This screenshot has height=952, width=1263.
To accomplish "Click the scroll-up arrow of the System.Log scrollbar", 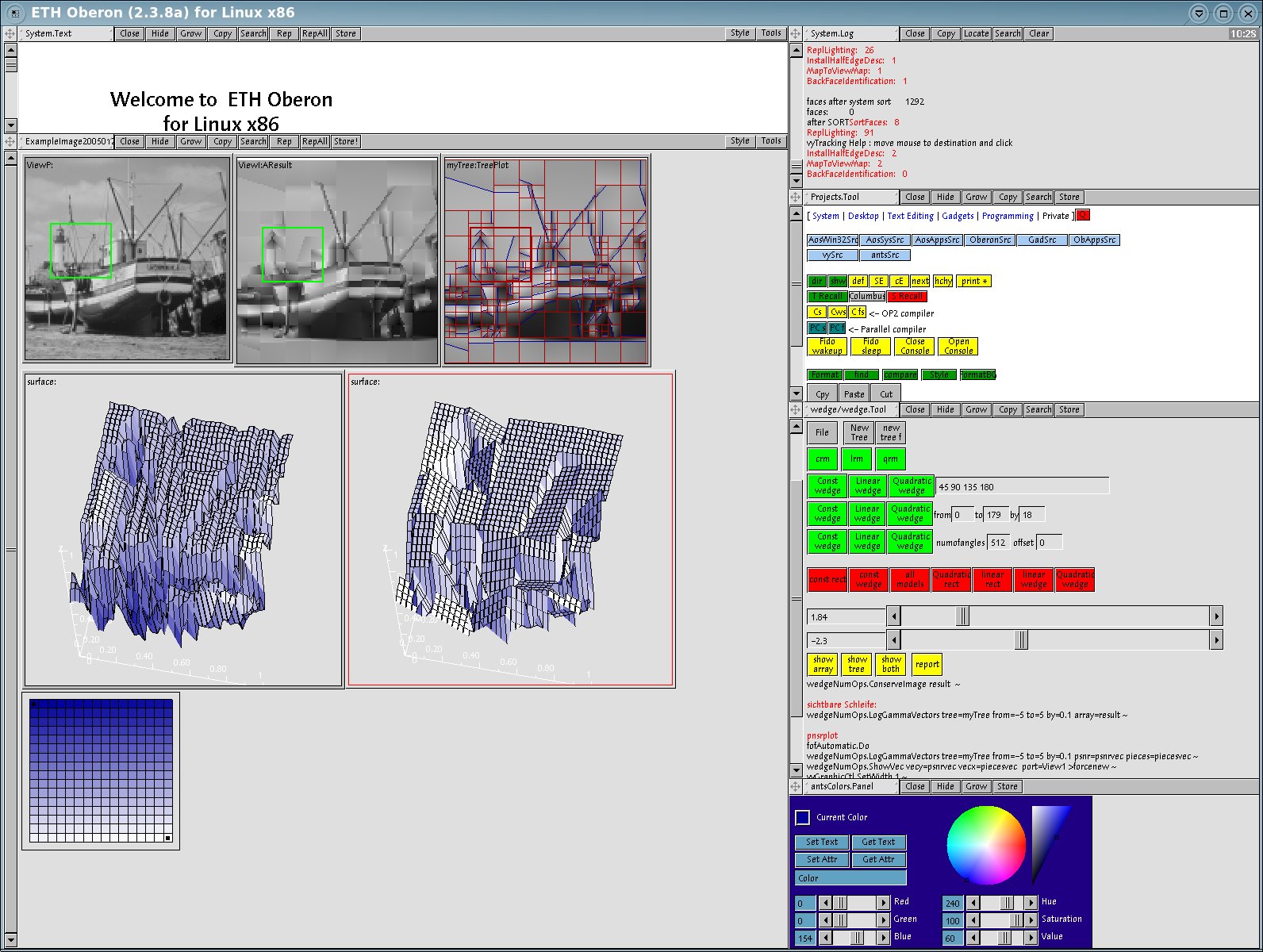I will pyautogui.click(x=797, y=50).
